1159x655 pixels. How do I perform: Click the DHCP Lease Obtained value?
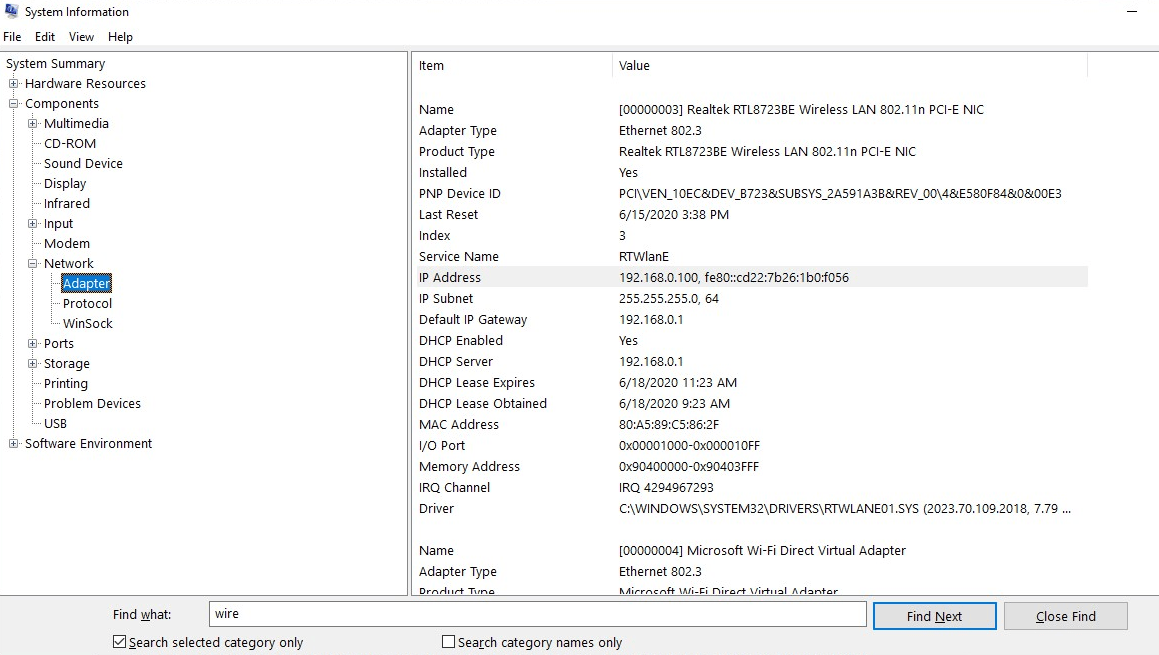[674, 404]
